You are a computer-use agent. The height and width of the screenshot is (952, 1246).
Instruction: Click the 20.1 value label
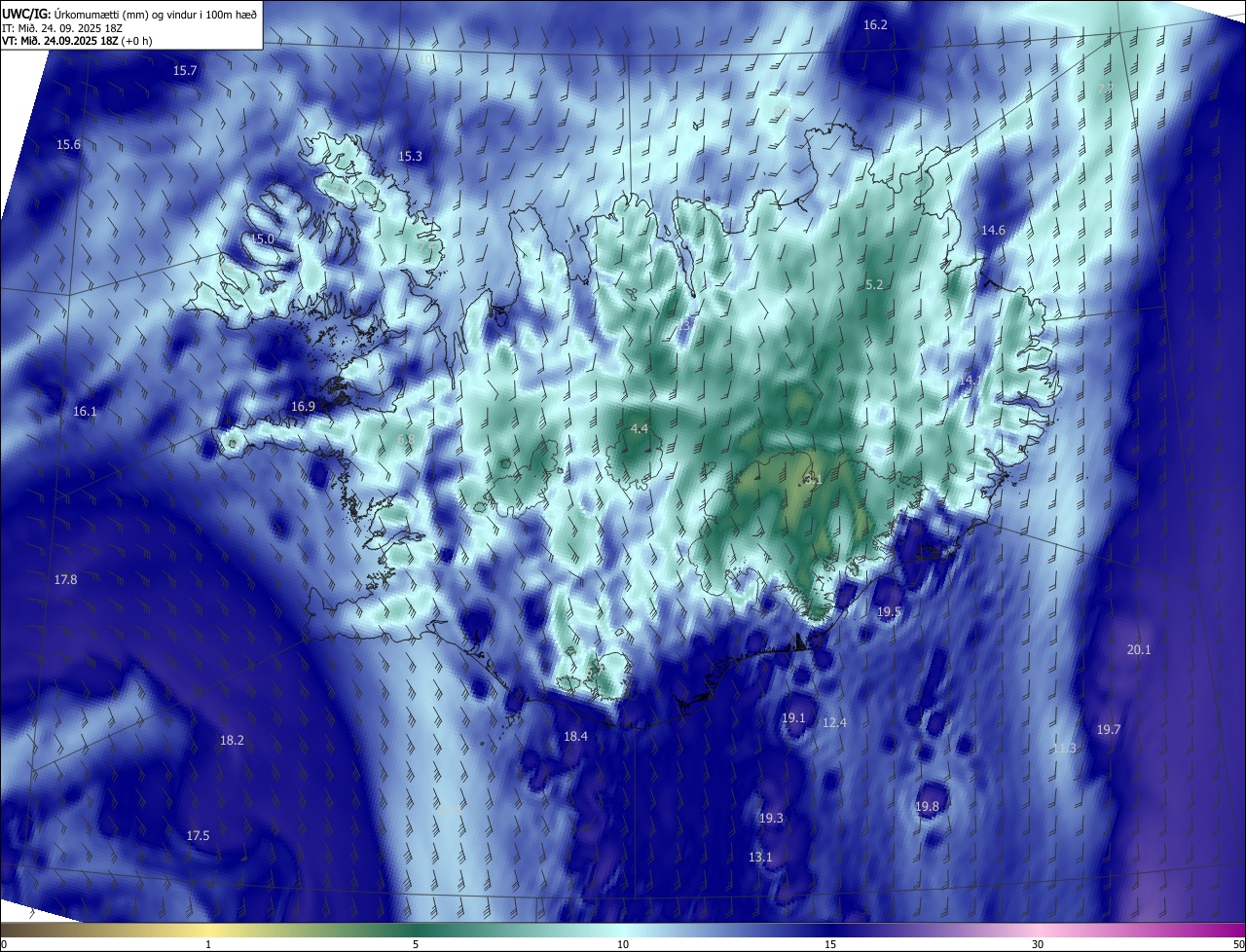(1138, 649)
